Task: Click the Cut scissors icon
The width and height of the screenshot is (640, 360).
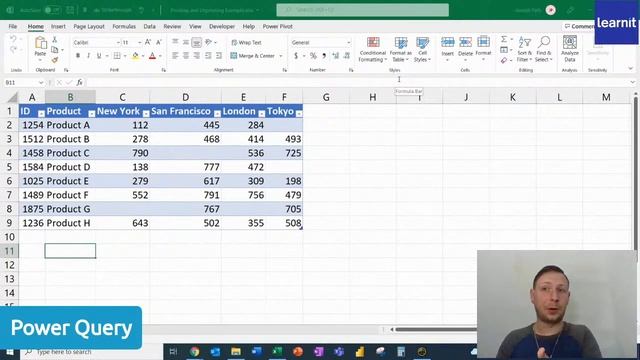Action: 55,40
